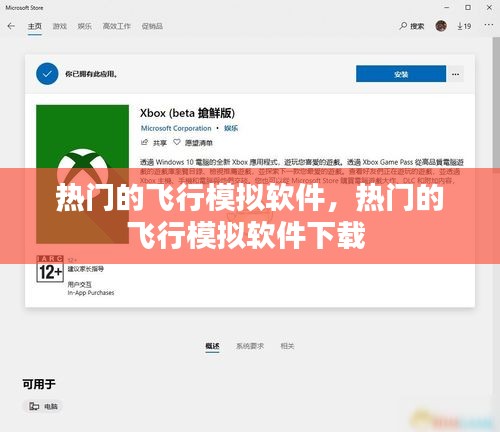Click the IARC 12+ rating badge
Image resolution: width=500 pixels, height=432 pixels.
click(50, 269)
